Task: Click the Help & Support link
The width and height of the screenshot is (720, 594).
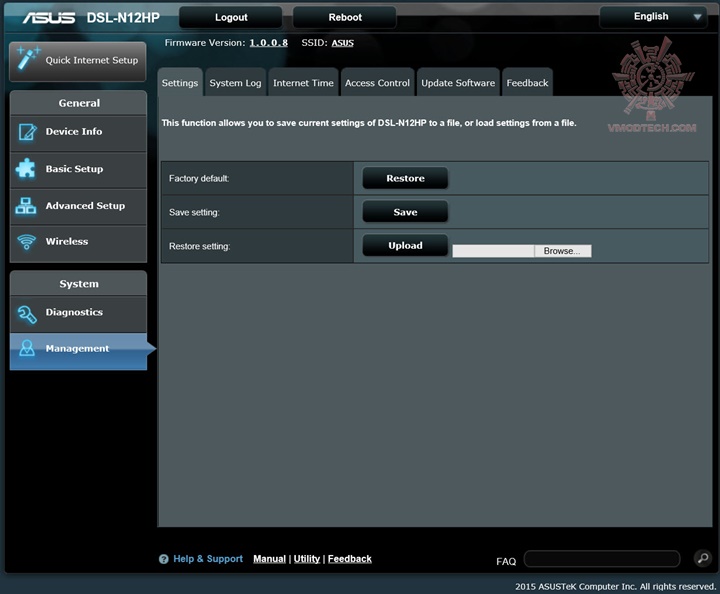Action: (x=208, y=559)
